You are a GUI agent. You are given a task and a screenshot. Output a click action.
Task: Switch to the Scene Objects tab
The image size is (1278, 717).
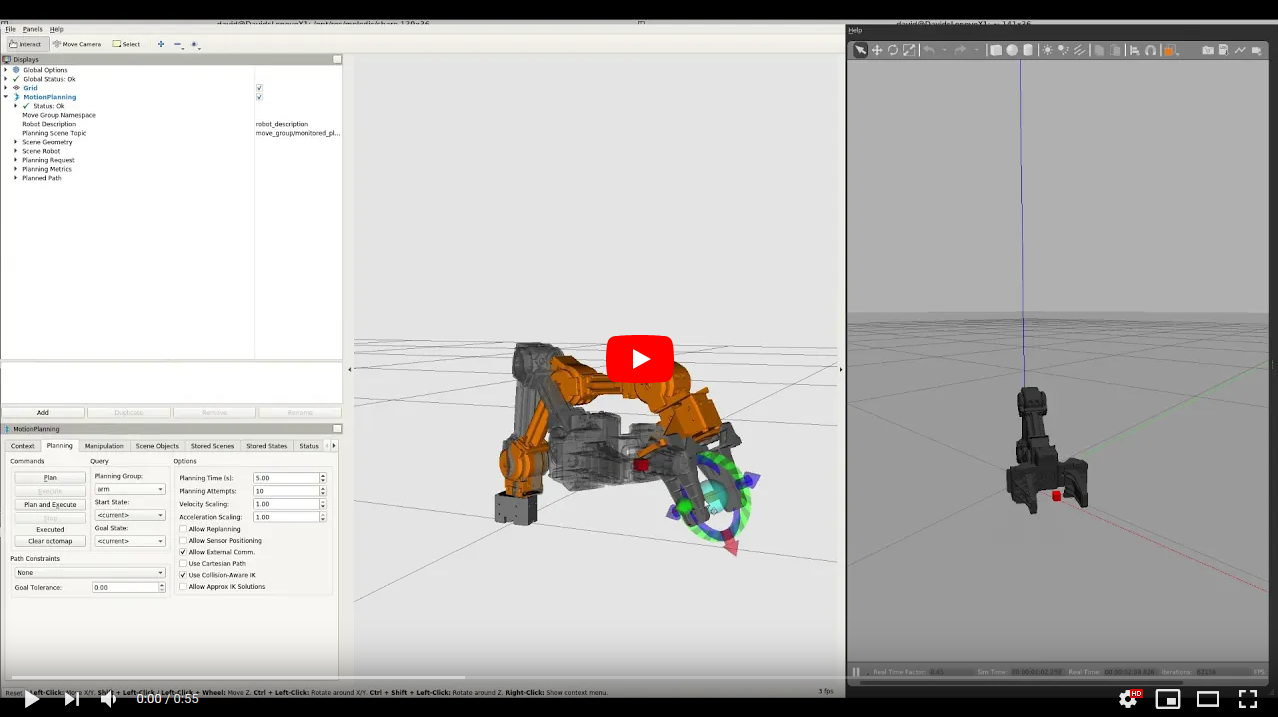click(157, 446)
